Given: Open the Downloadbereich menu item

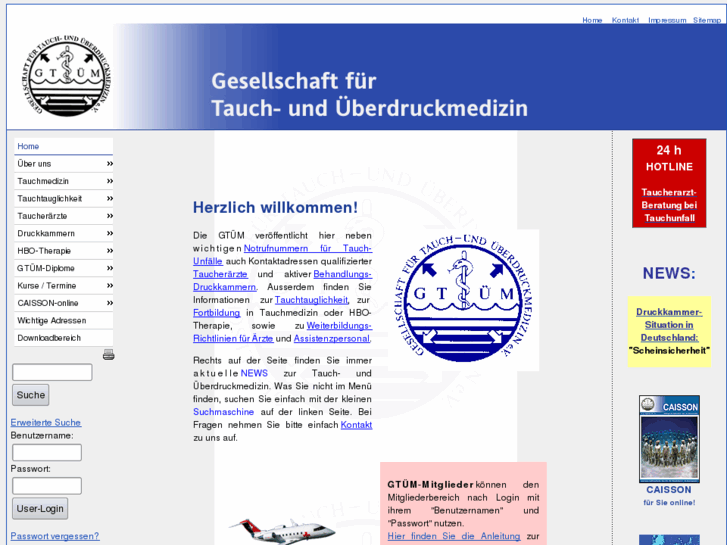Looking at the screenshot, I should (x=64, y=338).
